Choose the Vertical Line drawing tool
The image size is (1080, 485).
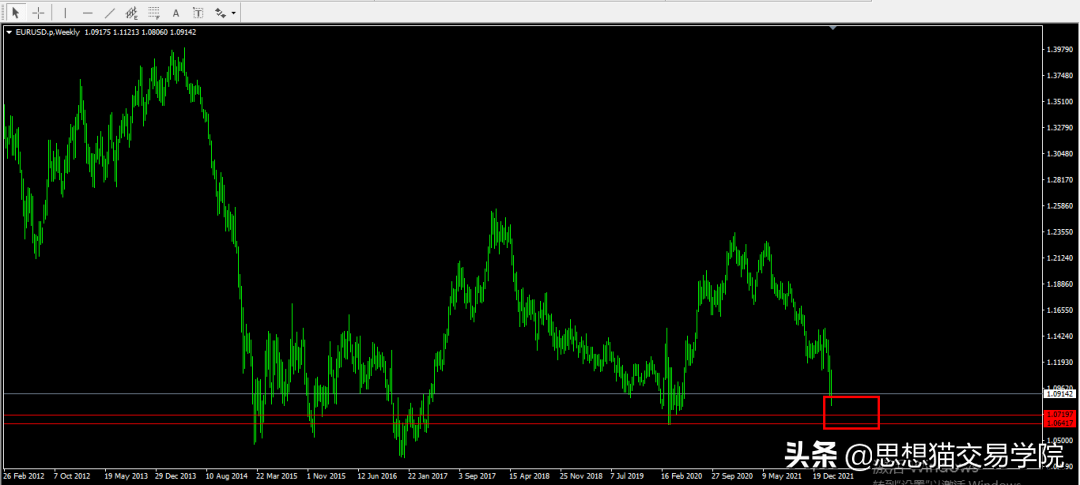point(65,12)
